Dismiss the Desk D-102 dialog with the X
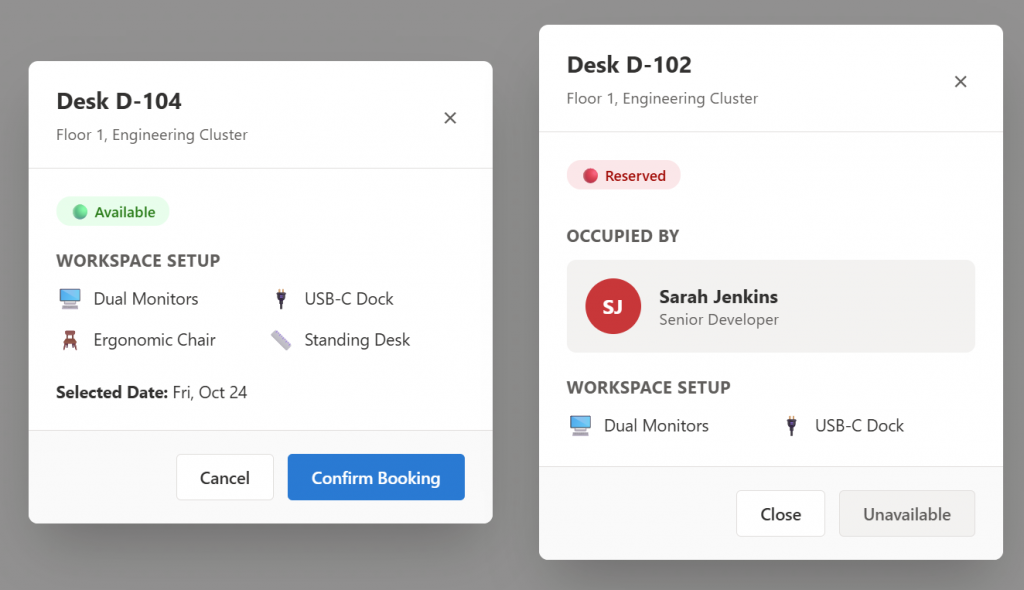Screen dimensions: 1024x590 click(960, 82)
